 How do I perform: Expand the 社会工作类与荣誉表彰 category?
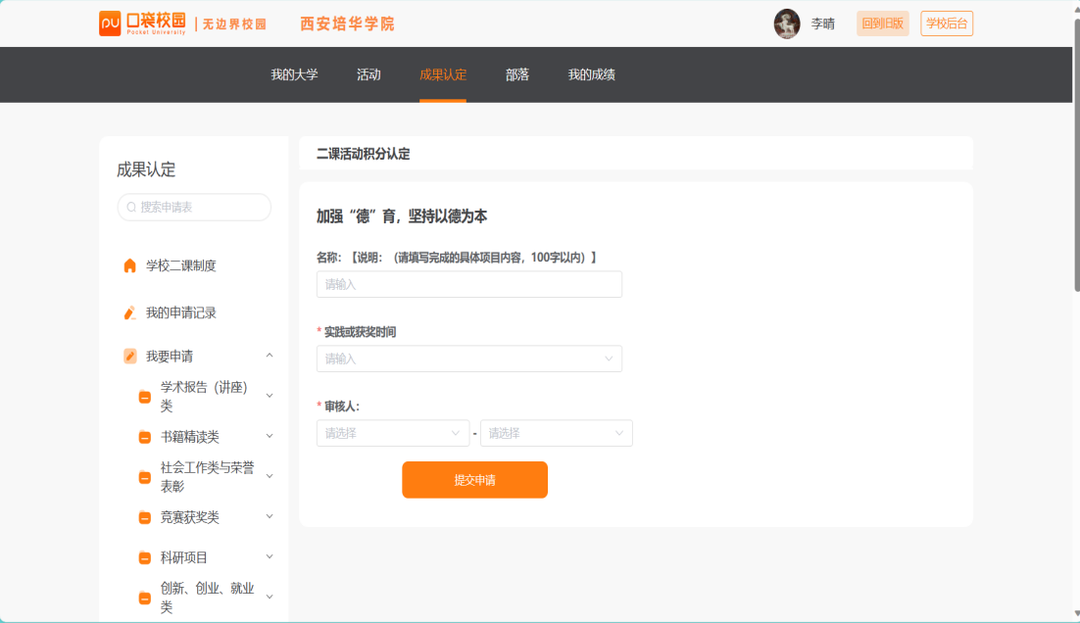tap(269, 476)
